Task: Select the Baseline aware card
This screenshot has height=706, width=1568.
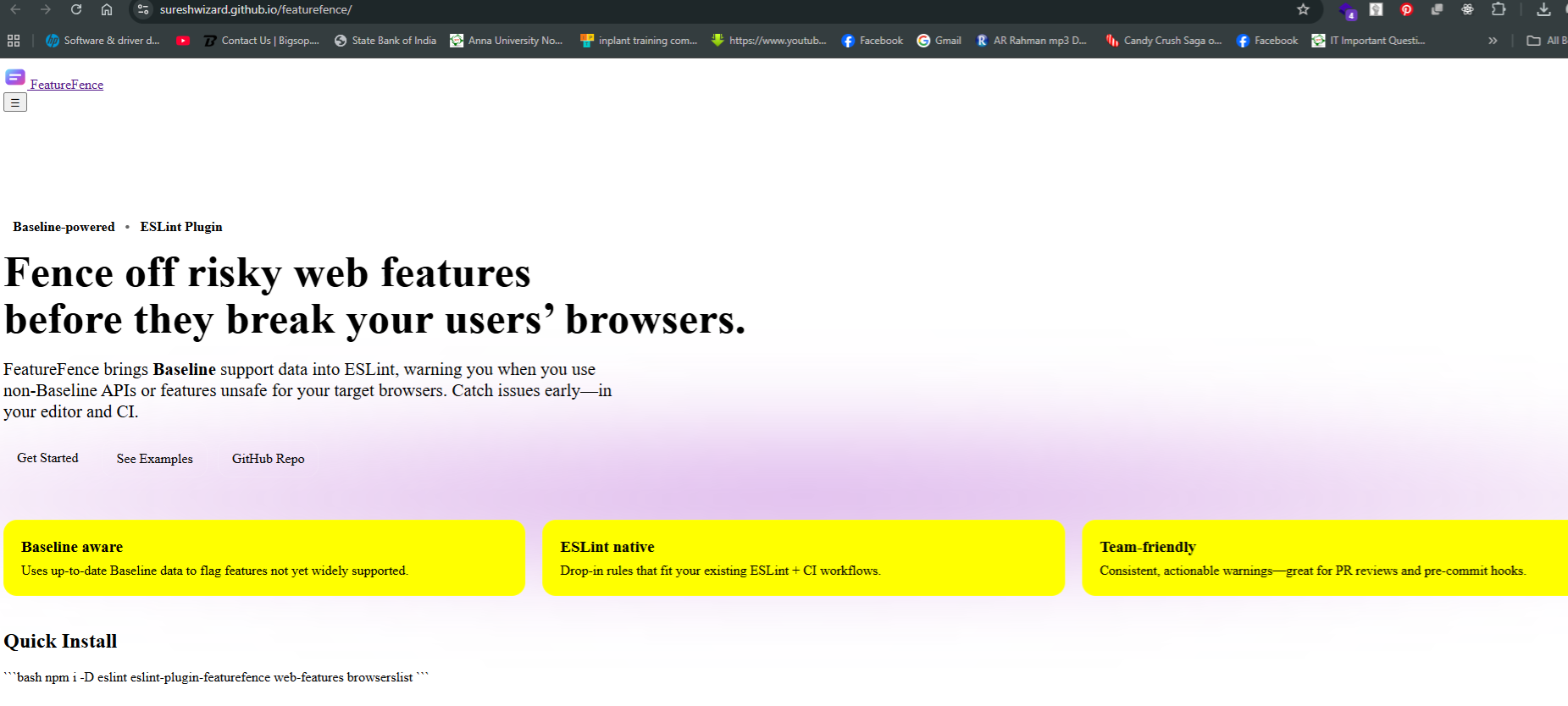Action: coord(264,558)
